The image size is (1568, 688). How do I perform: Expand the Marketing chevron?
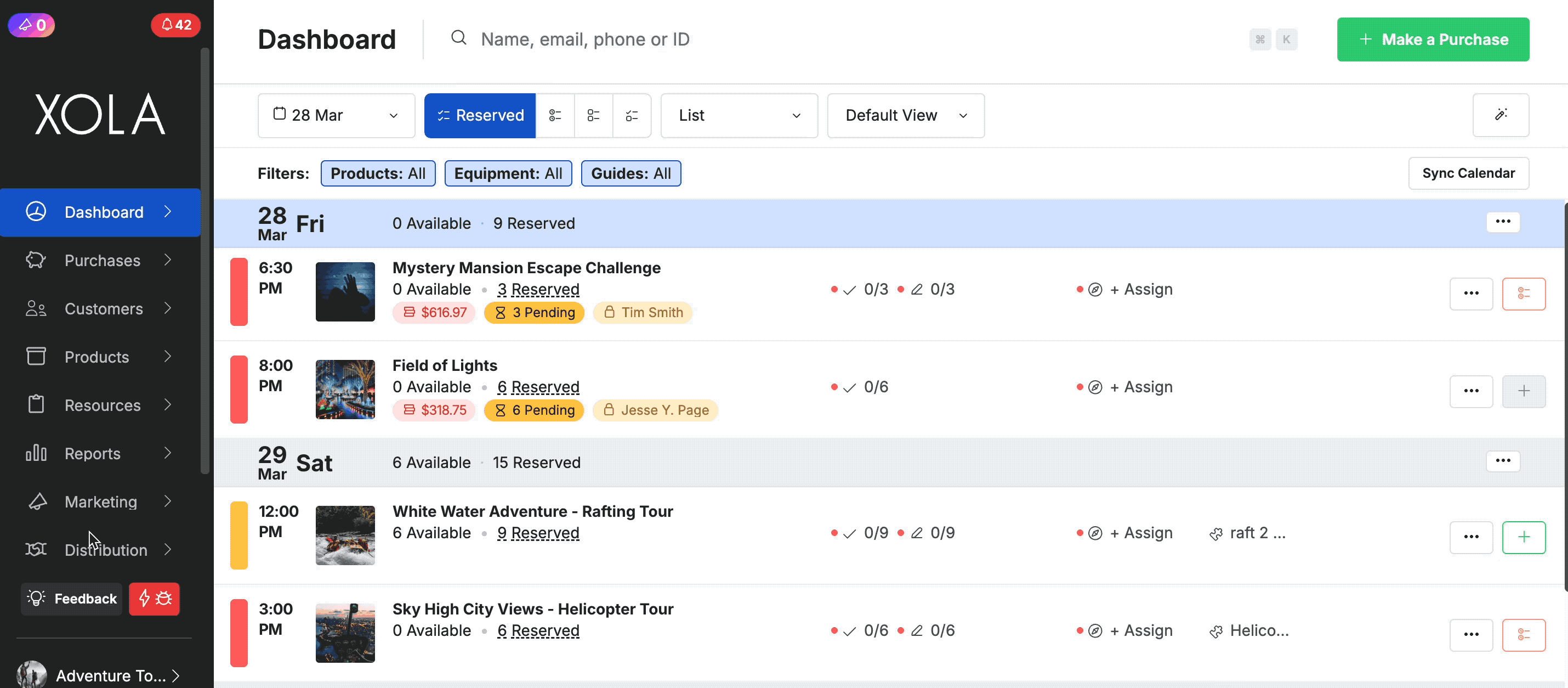(168, 501)
